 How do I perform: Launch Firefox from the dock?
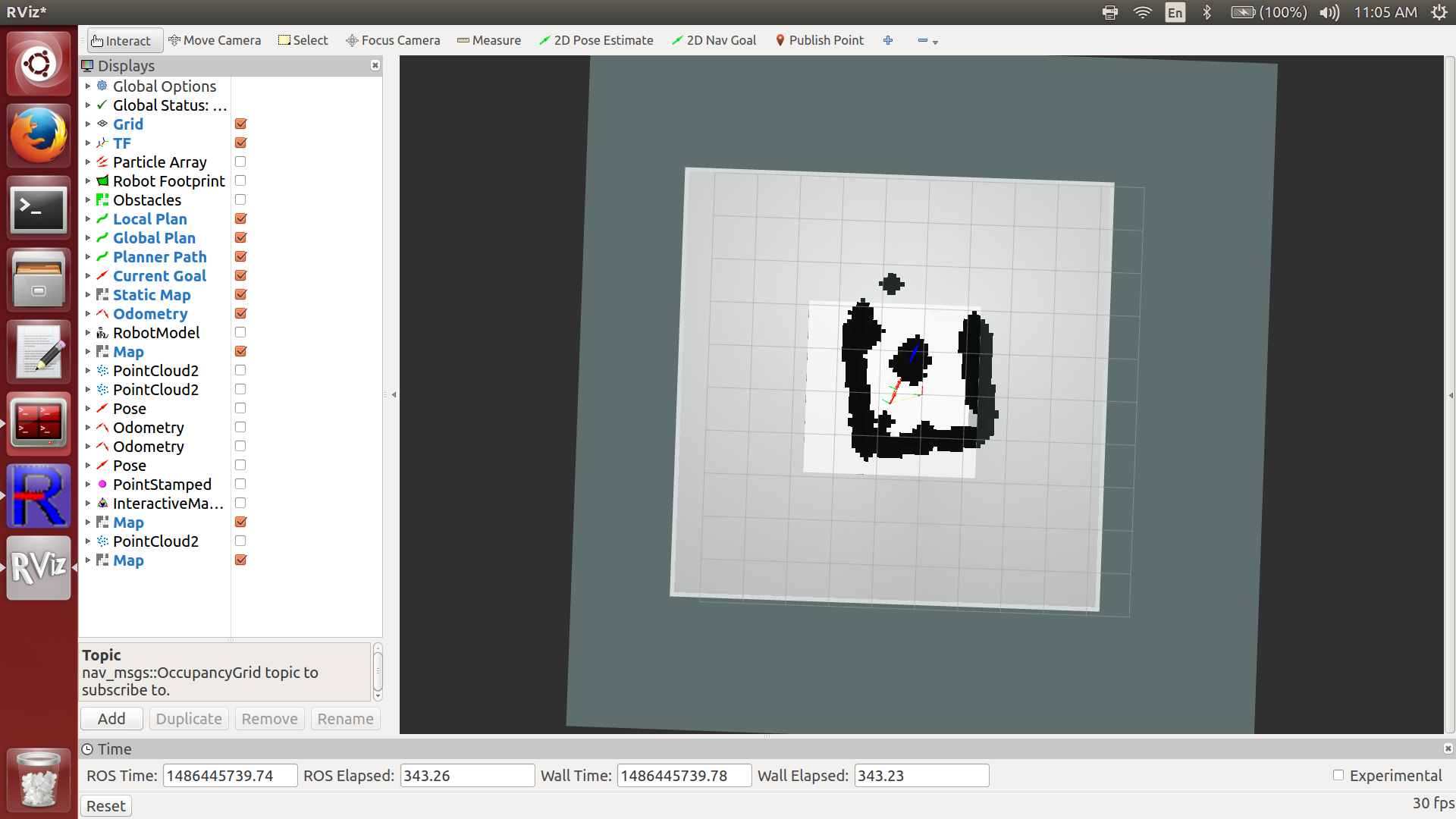pyautogui.click(x=39, y=136)
